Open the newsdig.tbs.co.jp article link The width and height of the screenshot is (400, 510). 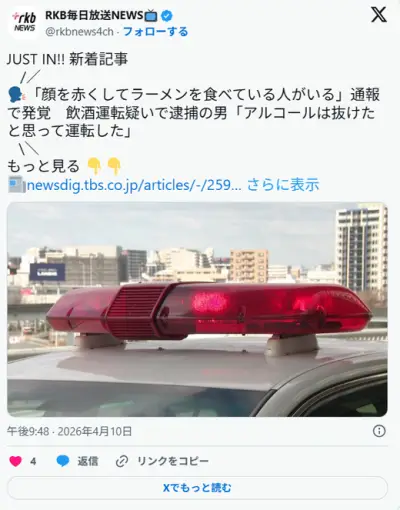134,185
